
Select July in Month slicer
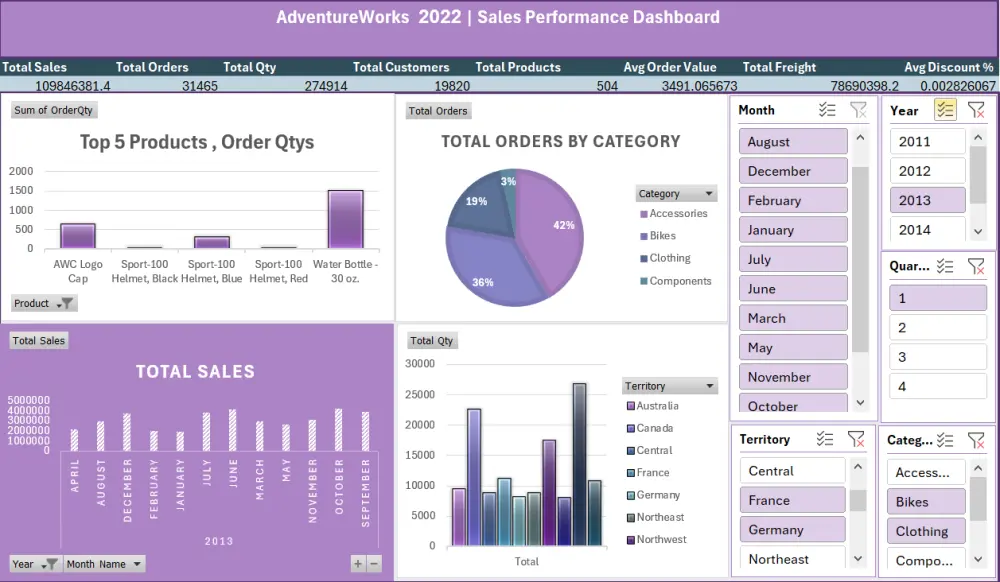click(x=793, y=259)
